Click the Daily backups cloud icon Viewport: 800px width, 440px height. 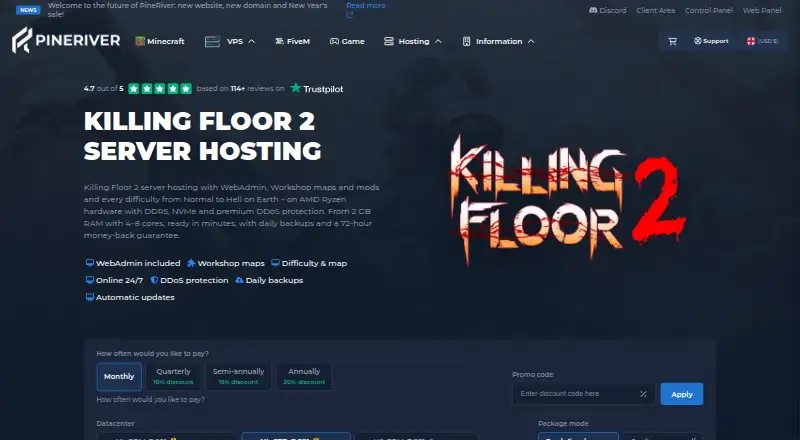239,280
